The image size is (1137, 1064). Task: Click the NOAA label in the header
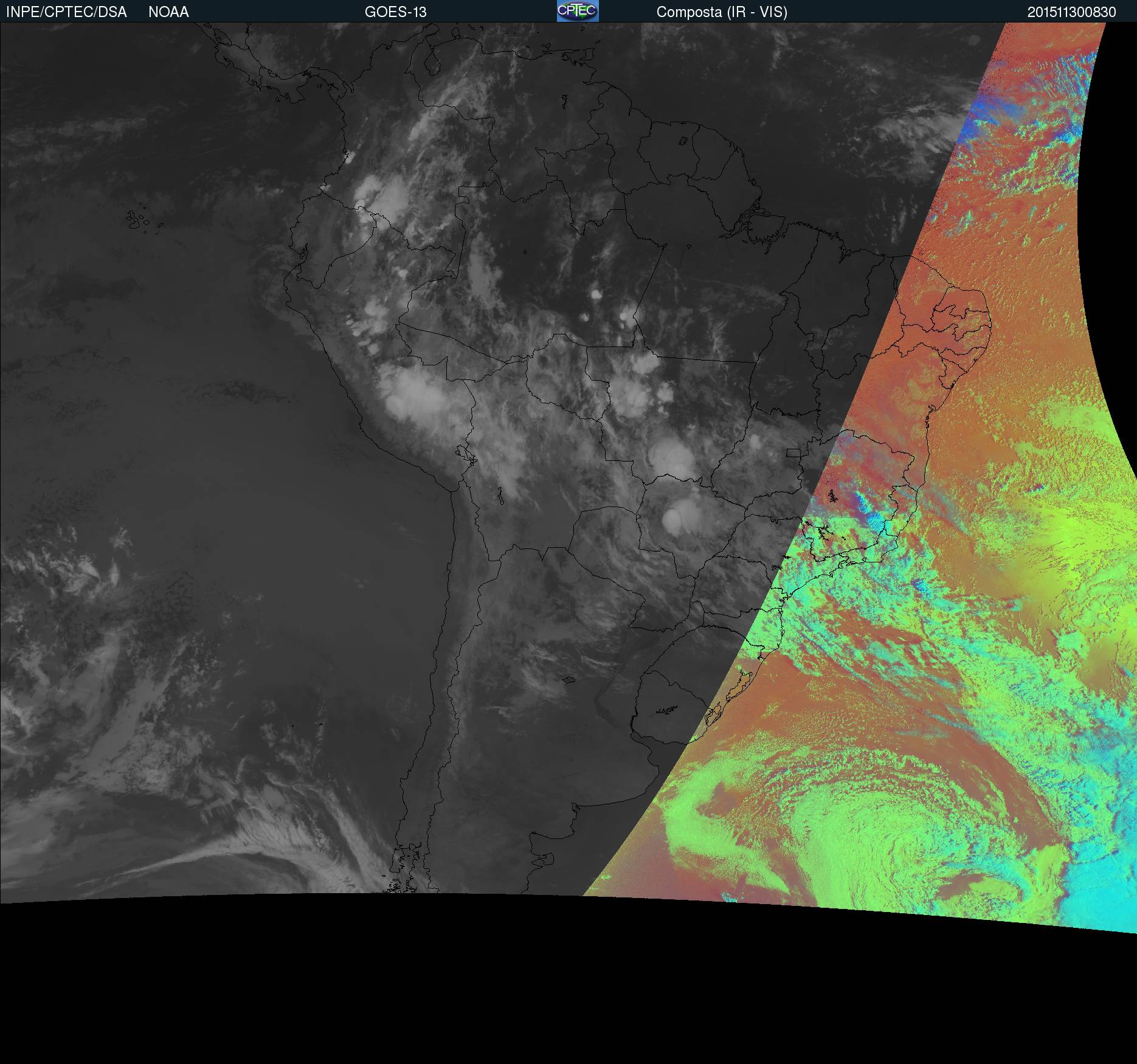(168, 12)
